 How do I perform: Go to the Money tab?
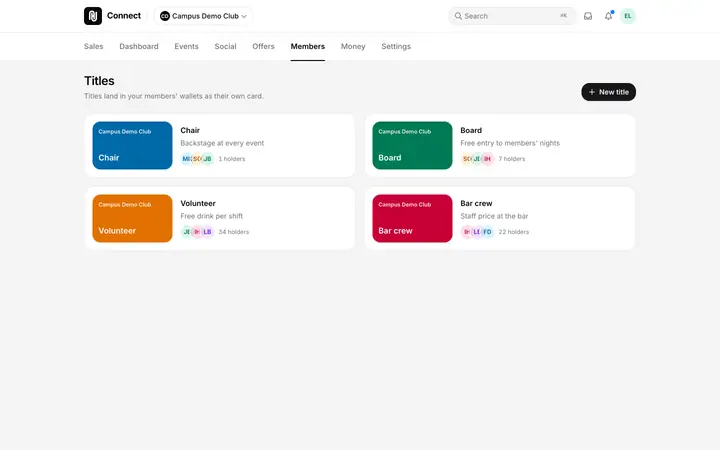(x=353, y=46)
